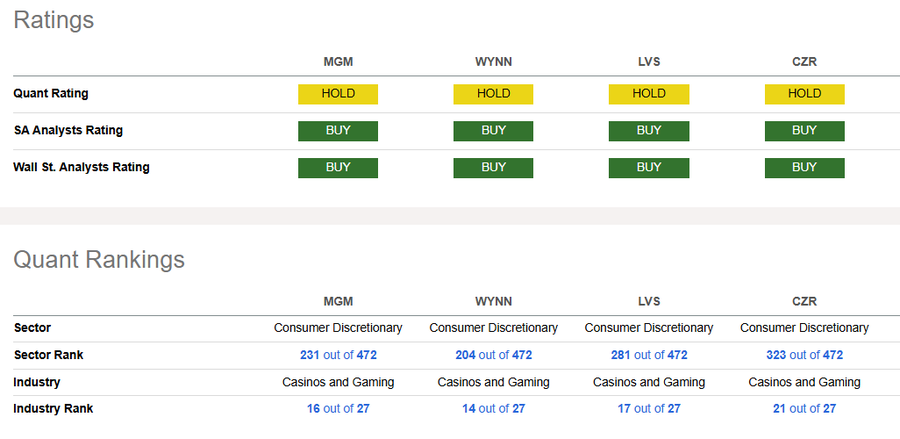900x439 pixels.
Task: Click LVS's Wall St. Analysts BUY badge
Action: tap(649, 168)
